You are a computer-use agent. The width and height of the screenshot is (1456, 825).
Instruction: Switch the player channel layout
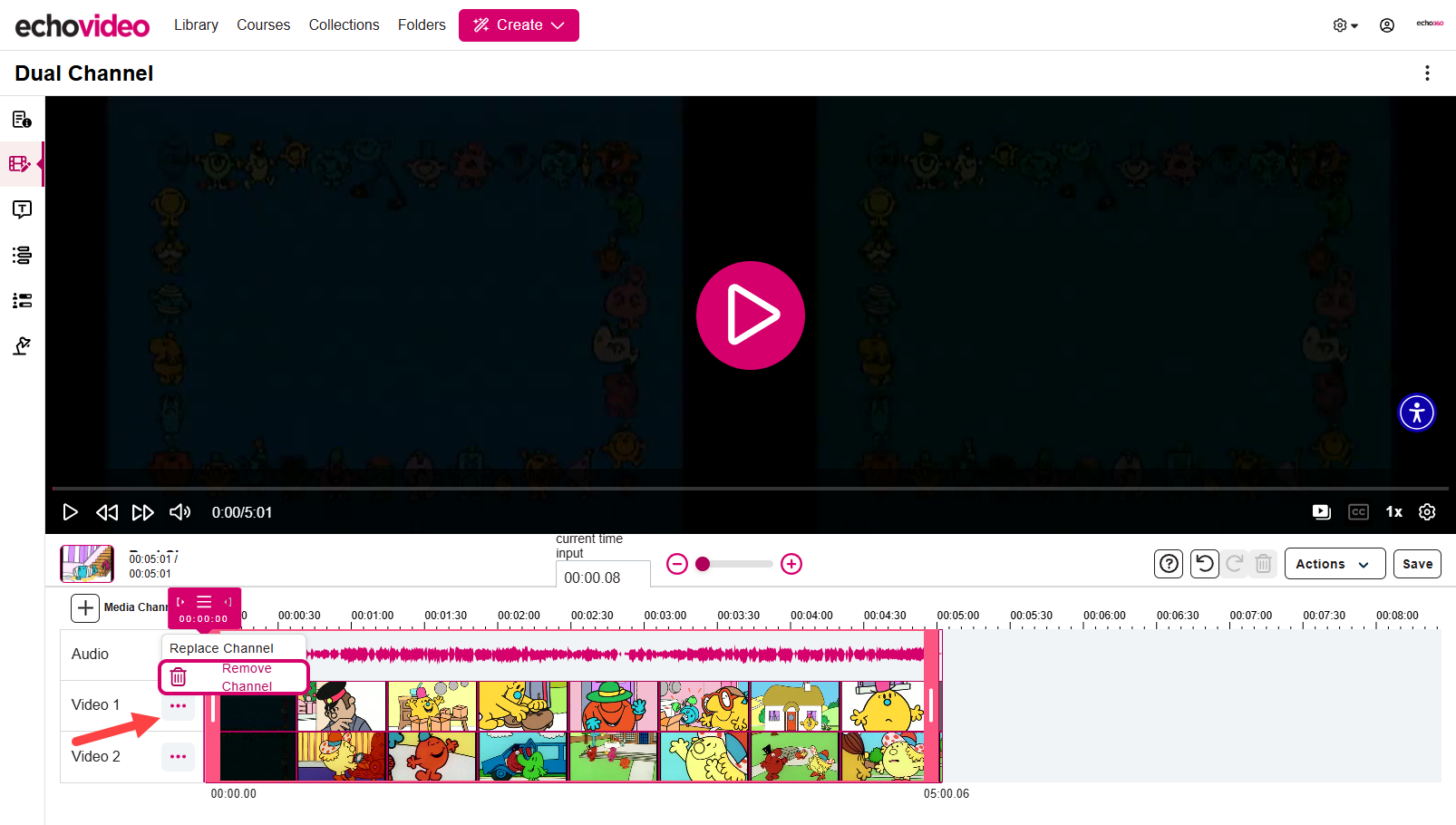[1322, 512]
